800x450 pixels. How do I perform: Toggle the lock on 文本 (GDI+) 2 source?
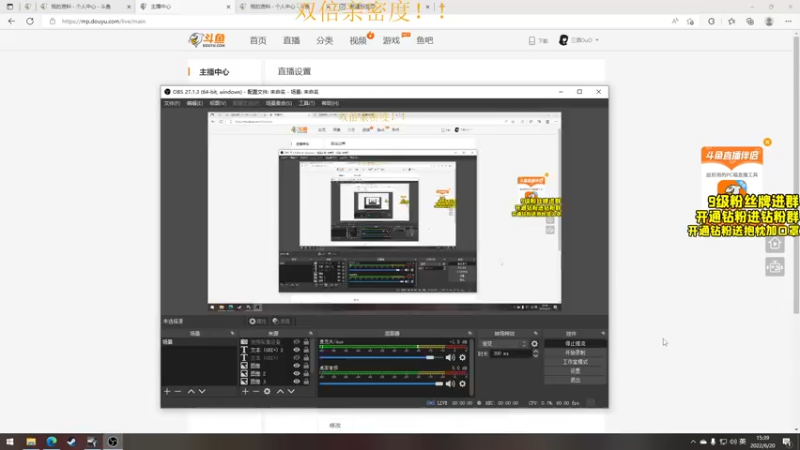pyautogui.click(x=306, y=350)
